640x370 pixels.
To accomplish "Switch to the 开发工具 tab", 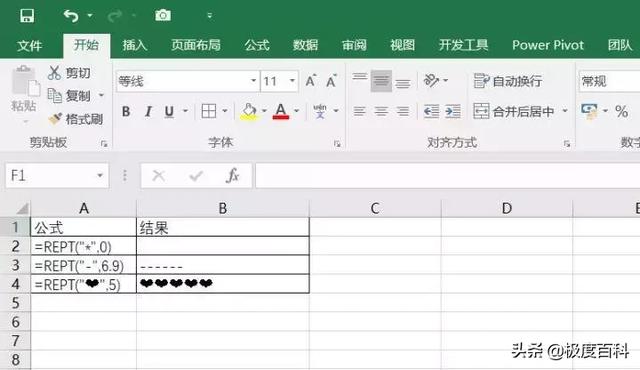I will pos(463,45).
